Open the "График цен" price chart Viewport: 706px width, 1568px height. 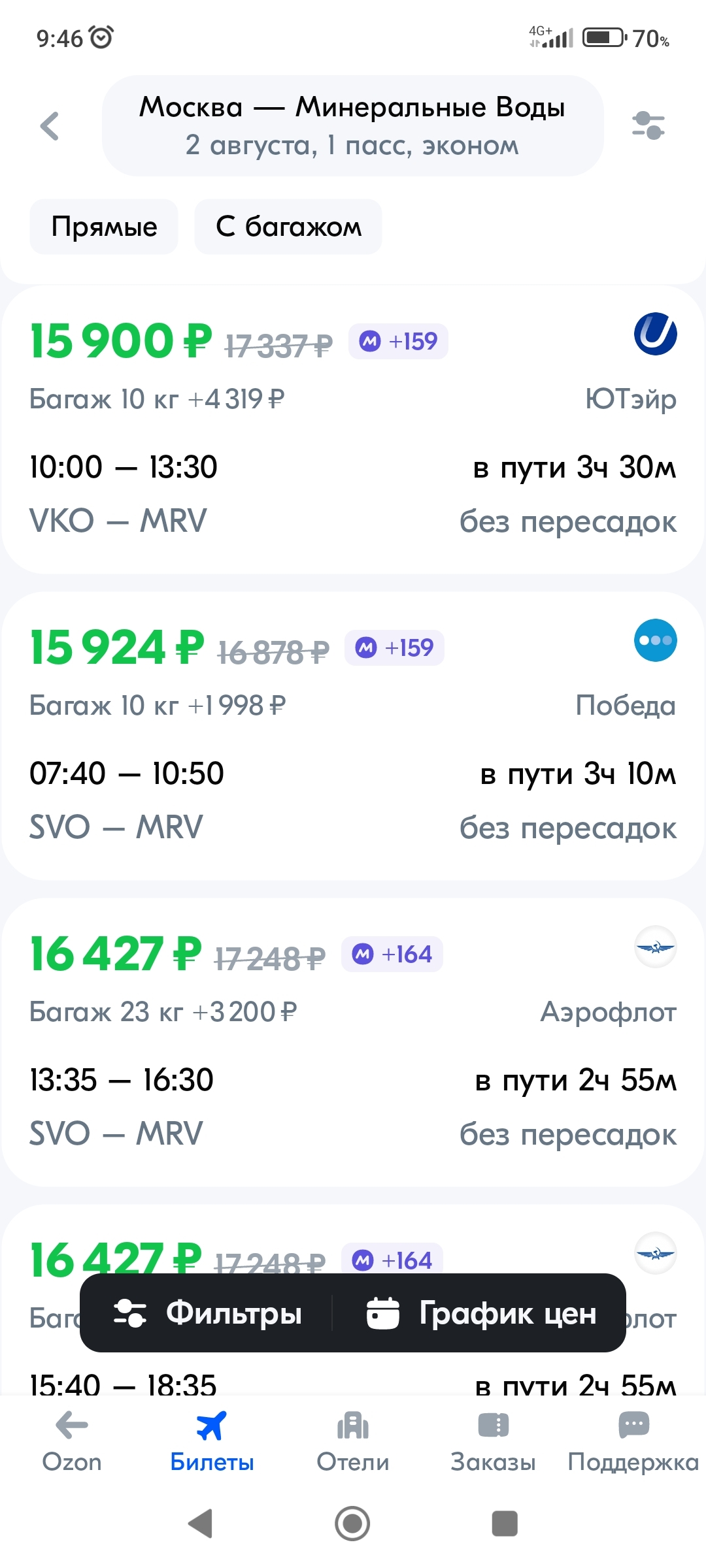481,1313
